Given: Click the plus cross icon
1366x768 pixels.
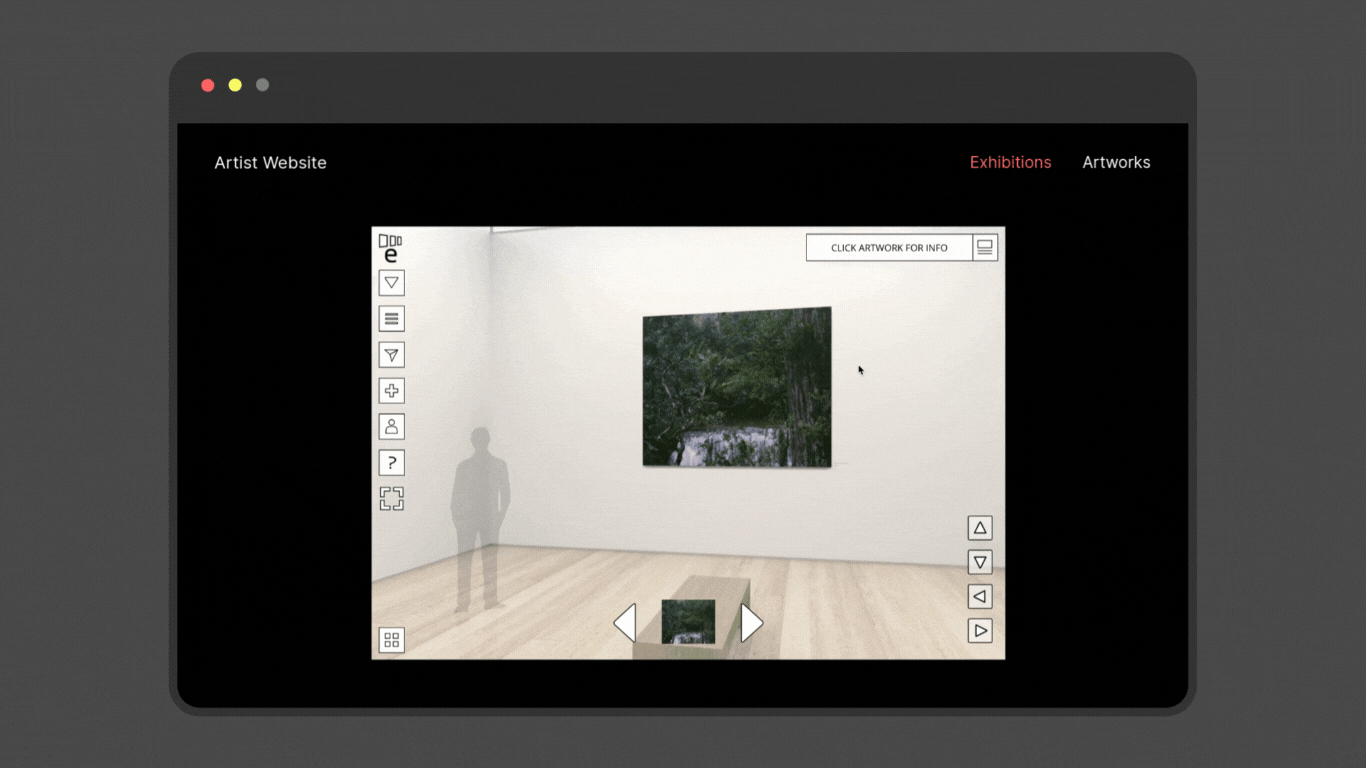Looking at the screenshot, I should click(392, 391).
